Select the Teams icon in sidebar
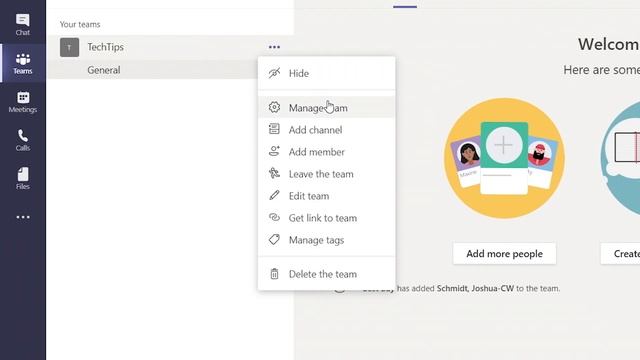Image resolution: width=640 pixels, height=360 pixels. pos(22,63)
